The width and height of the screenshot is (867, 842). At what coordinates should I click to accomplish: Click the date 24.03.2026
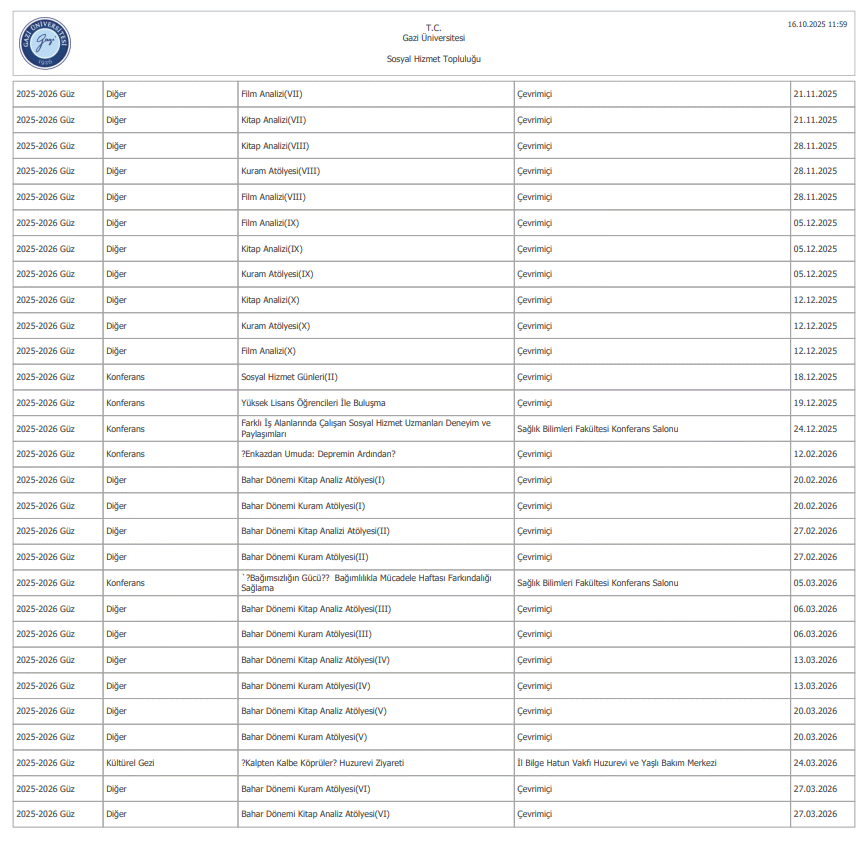coord(814,763)
